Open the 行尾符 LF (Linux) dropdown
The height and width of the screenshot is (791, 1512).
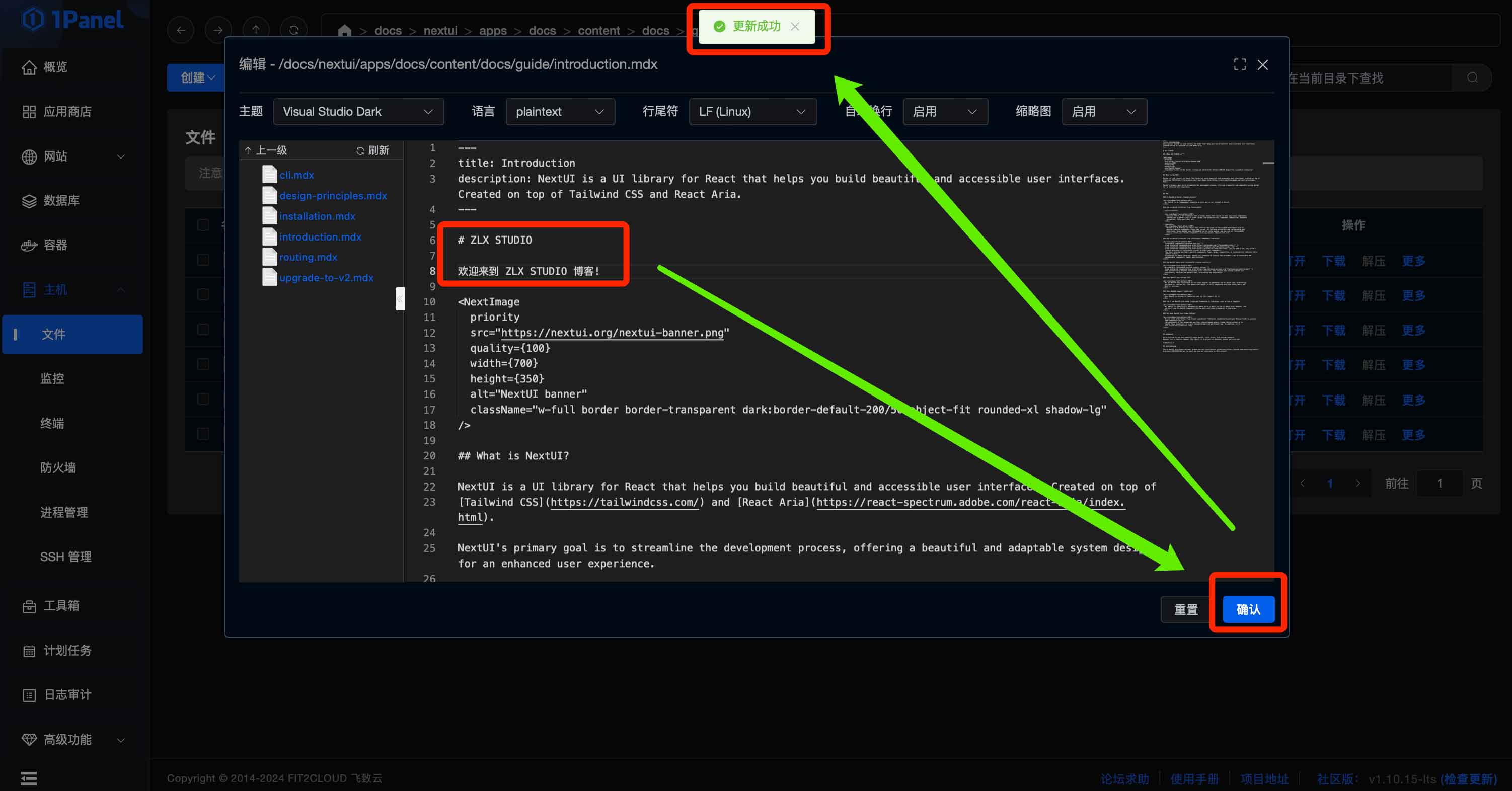(x=752, y=112)
